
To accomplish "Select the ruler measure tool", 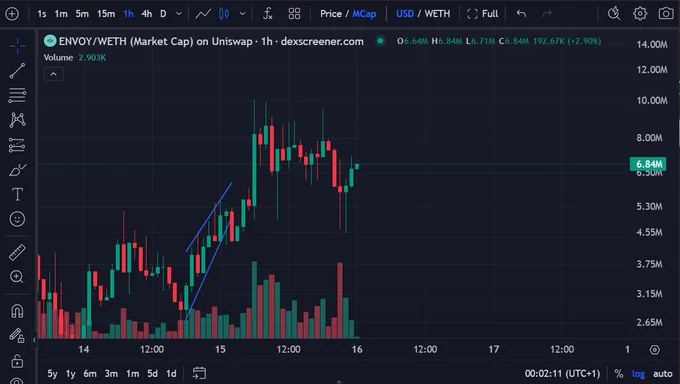I will coord(17,252).
